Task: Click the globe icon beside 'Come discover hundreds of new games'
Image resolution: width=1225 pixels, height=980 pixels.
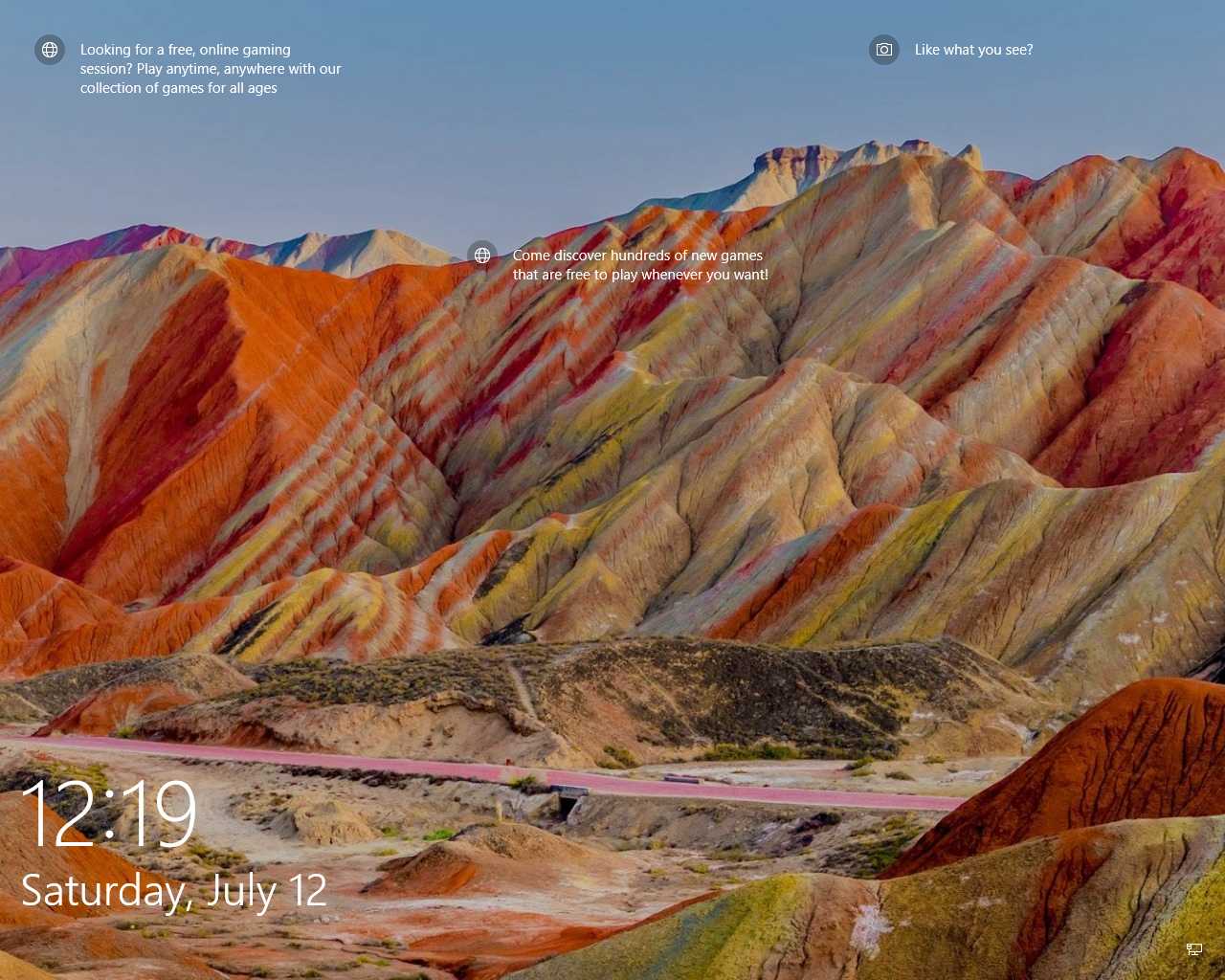Action: point(482,256)
